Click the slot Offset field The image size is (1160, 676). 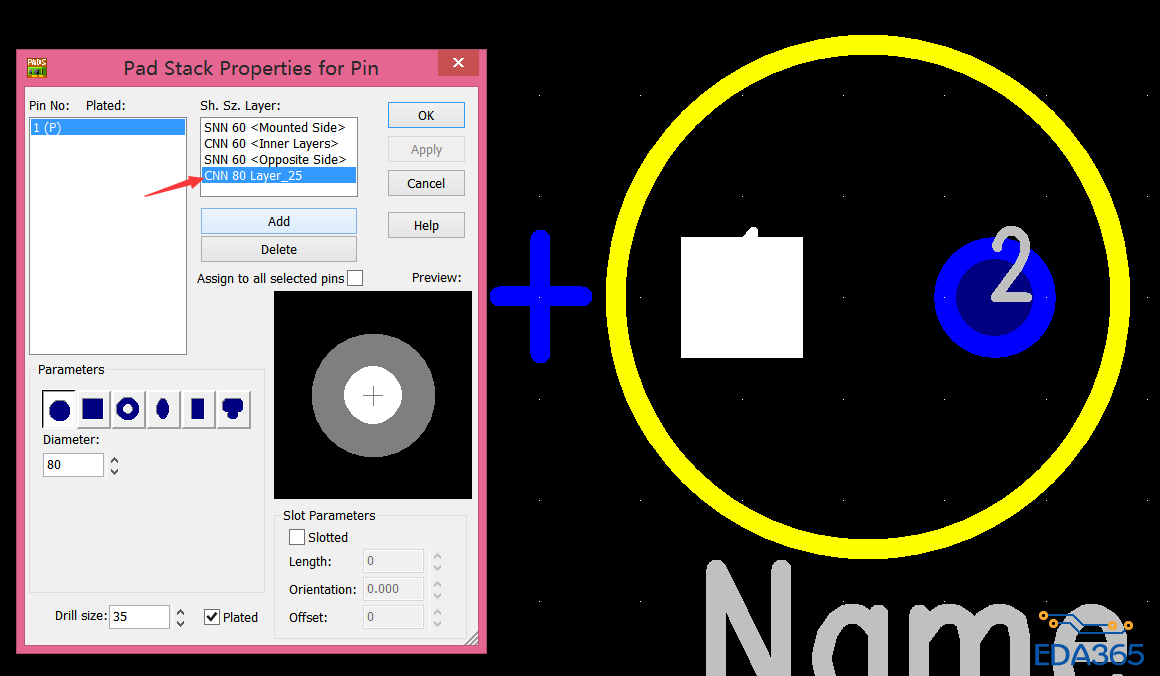pos(394,617)
